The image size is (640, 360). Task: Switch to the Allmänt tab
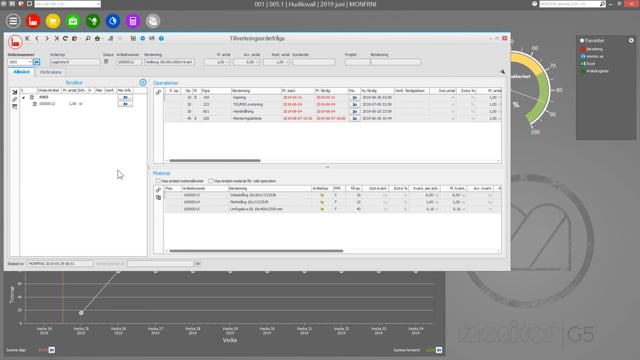(x=21, y=72)
